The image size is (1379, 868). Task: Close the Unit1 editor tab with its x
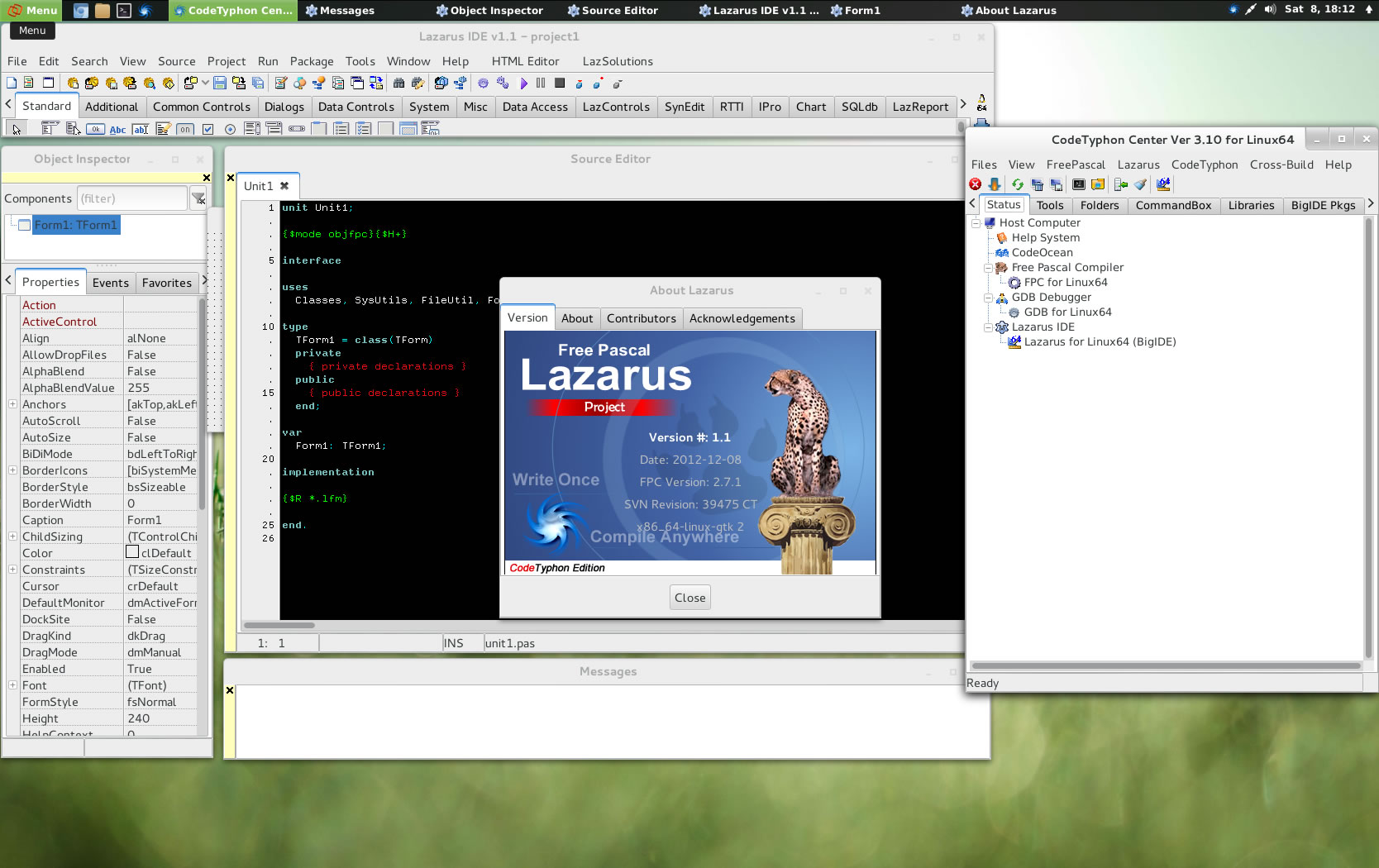point(284,186)
